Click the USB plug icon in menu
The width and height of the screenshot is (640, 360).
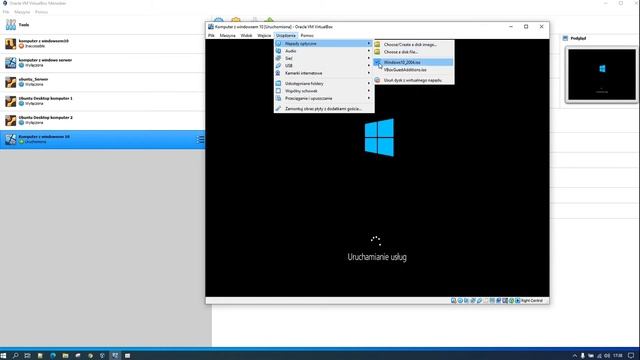278,66
